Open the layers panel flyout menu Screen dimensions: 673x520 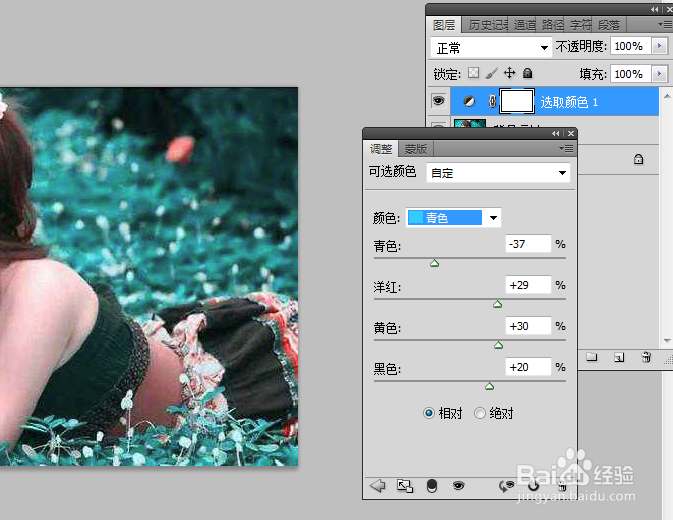pyautogui.click(x=665, y=25)
